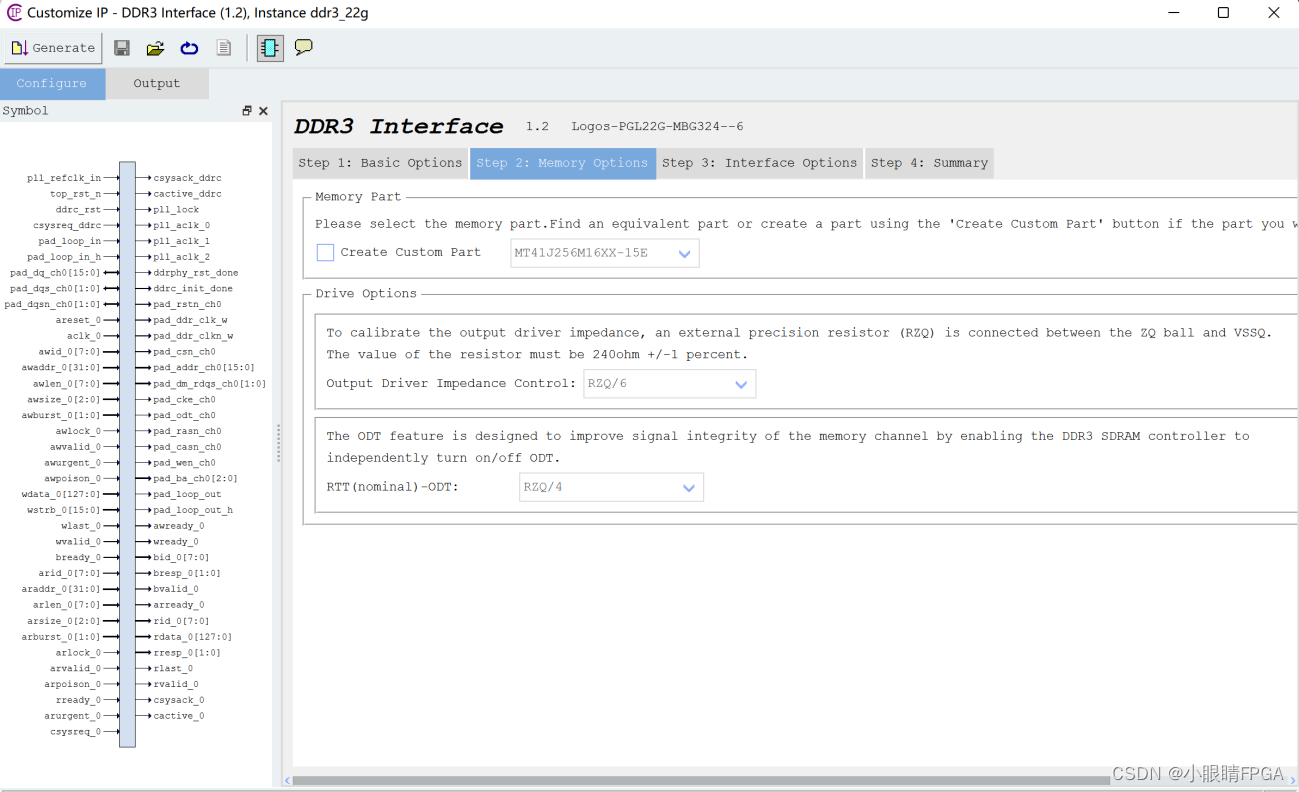This screenshot has width=1299, height=792.
Task: Click the left arrow of the horizontal scrollbar
Action: pyautogui.click(x=288, y=780)
